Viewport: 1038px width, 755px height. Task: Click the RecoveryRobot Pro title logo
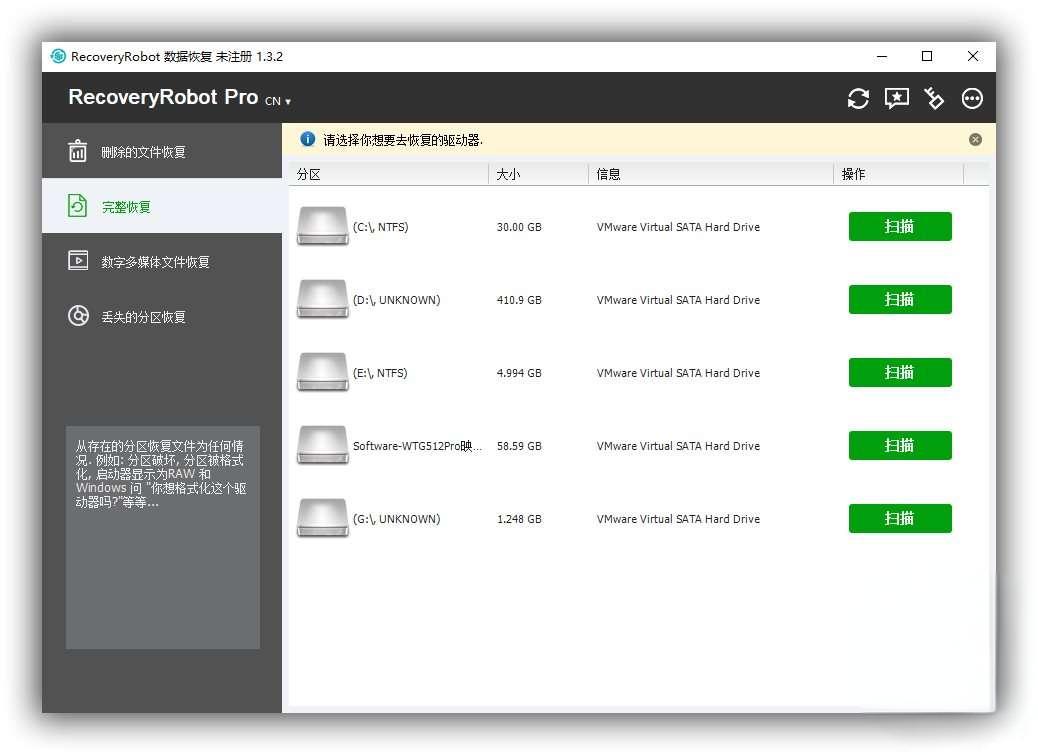tap(163, 97)
